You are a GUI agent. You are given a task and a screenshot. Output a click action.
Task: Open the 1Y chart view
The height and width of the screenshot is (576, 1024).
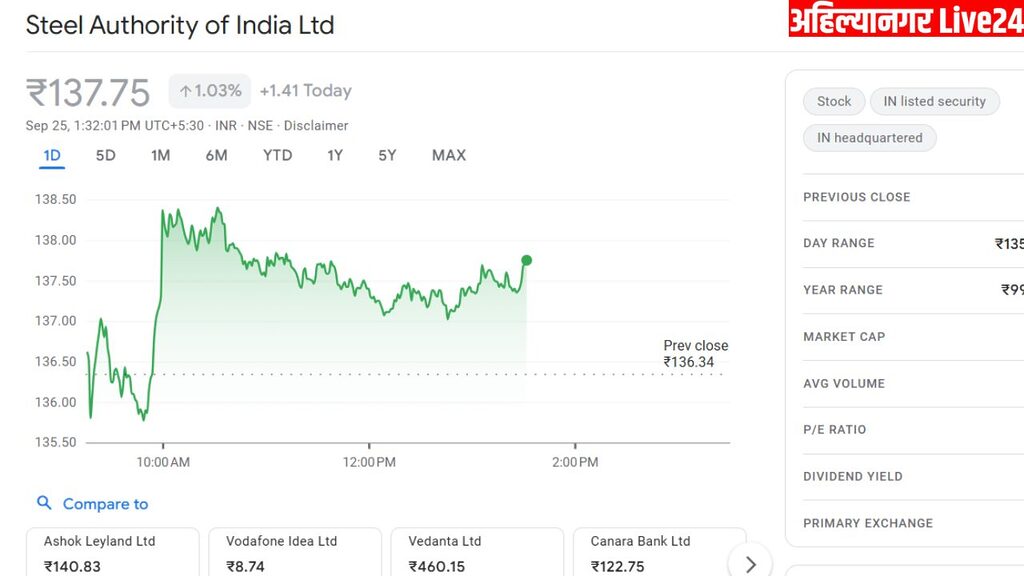click(335, 155)
